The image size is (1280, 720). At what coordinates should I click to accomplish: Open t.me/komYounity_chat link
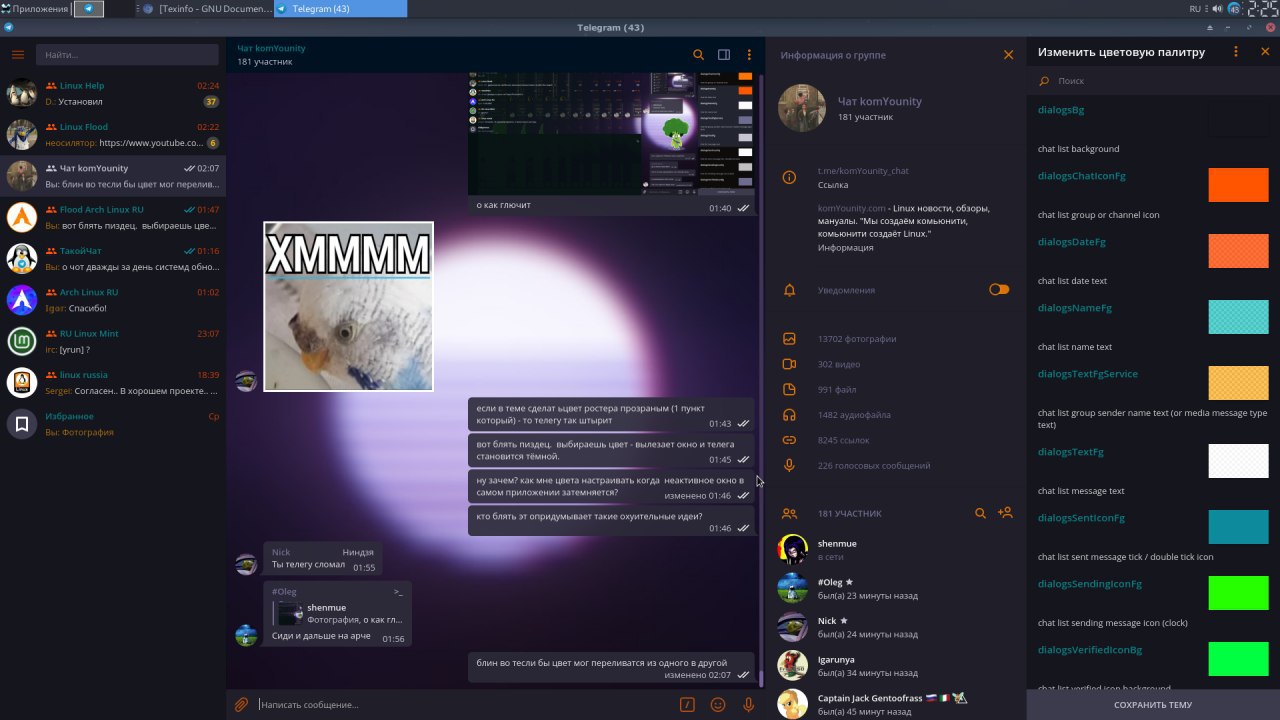click(x=863, y=171)
